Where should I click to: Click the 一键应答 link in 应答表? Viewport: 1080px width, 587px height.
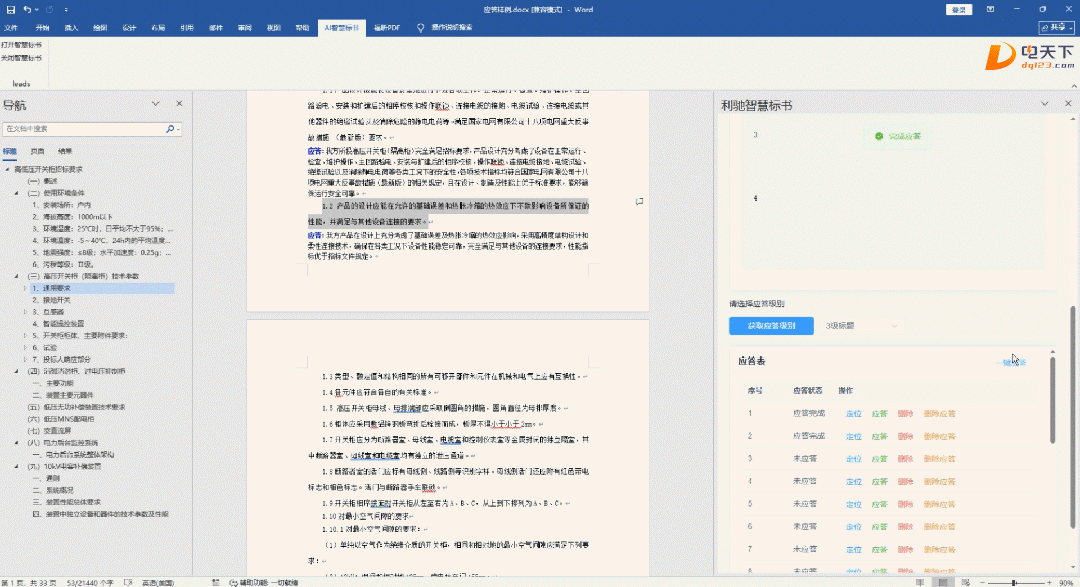(x=1011, y=362)
